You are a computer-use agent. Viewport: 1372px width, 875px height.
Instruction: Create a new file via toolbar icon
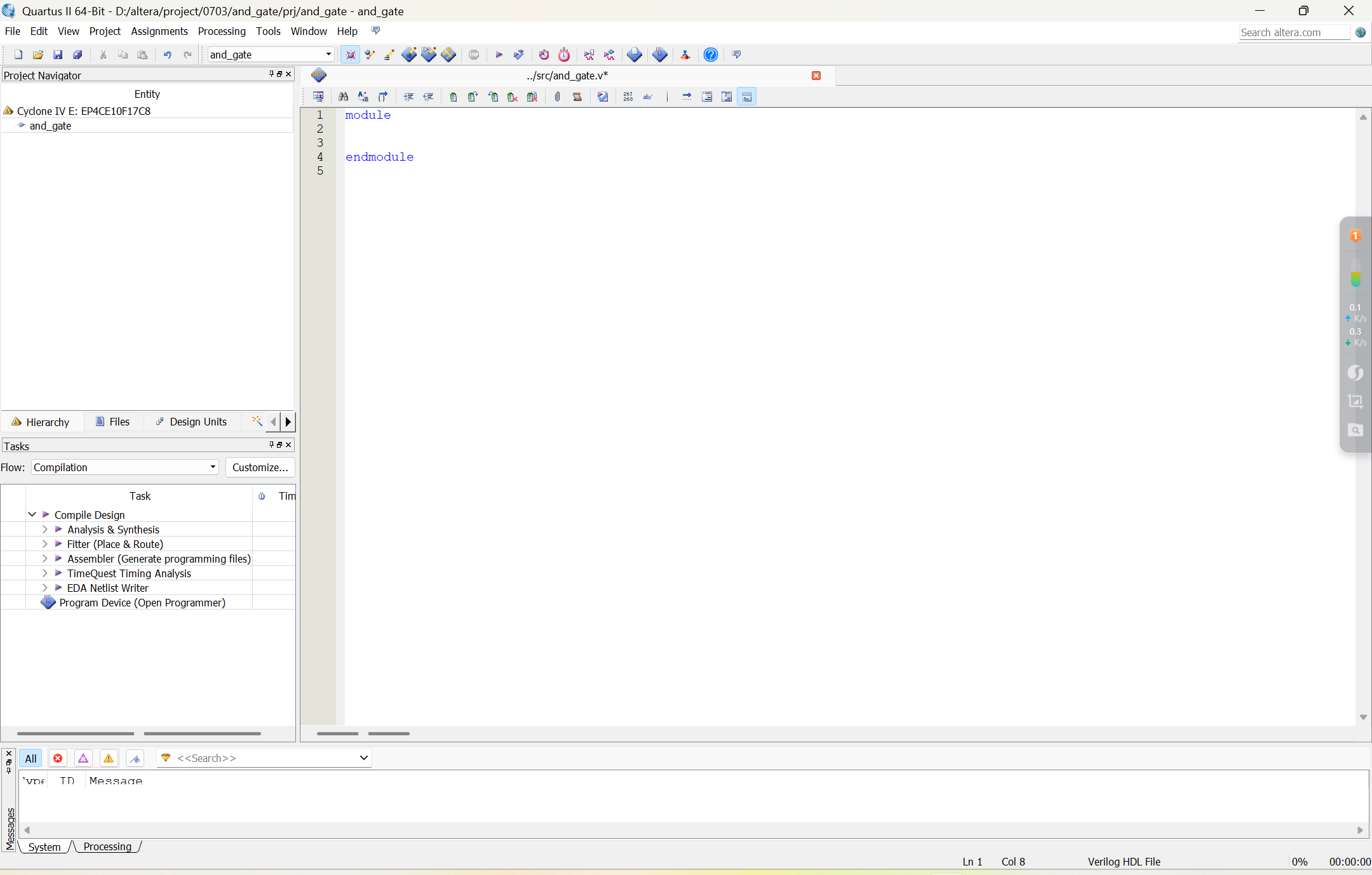pos(18,55)
